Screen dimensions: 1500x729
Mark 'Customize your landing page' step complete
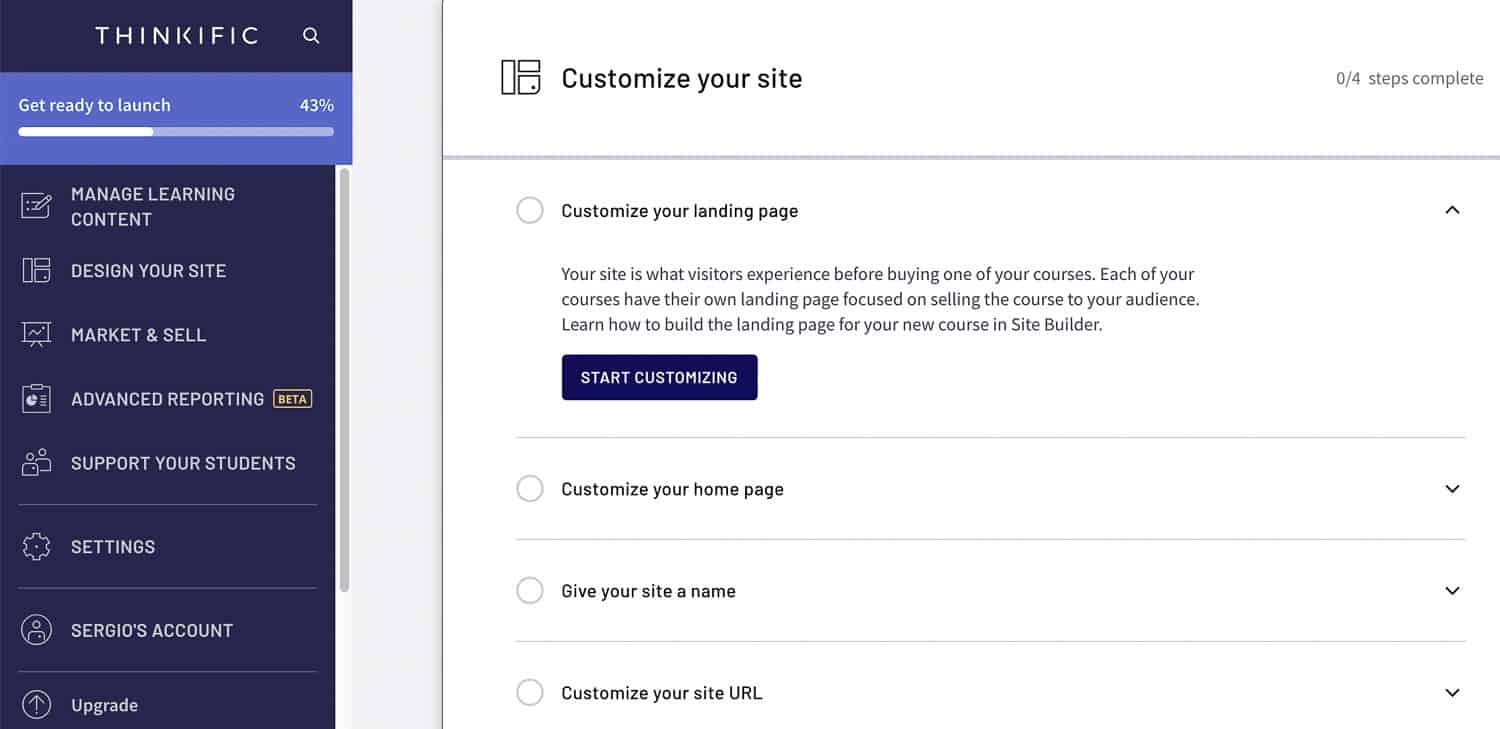[x=530, y=210]
